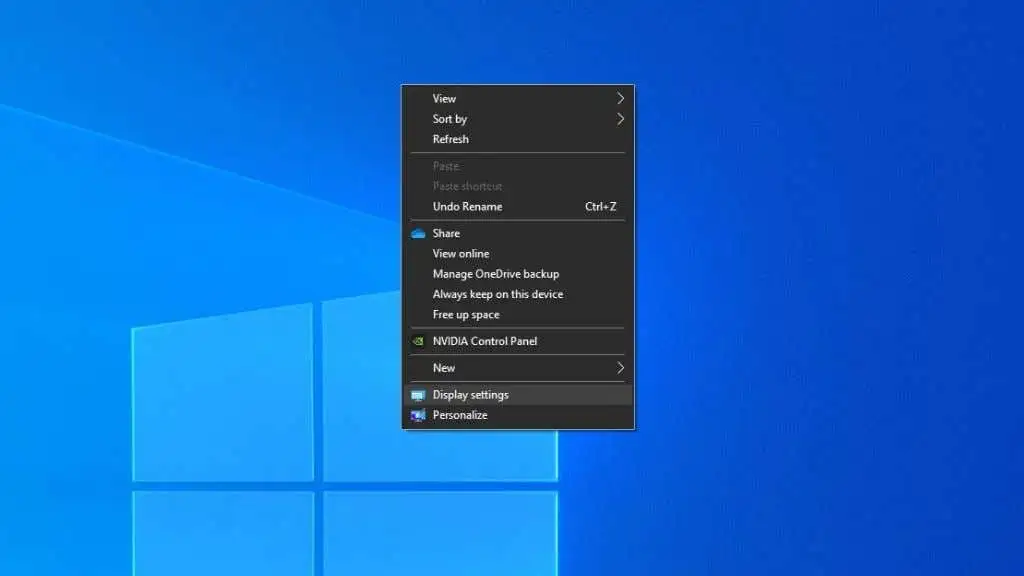Click the Ctrl+Z shortcut text

coord(600,206)
